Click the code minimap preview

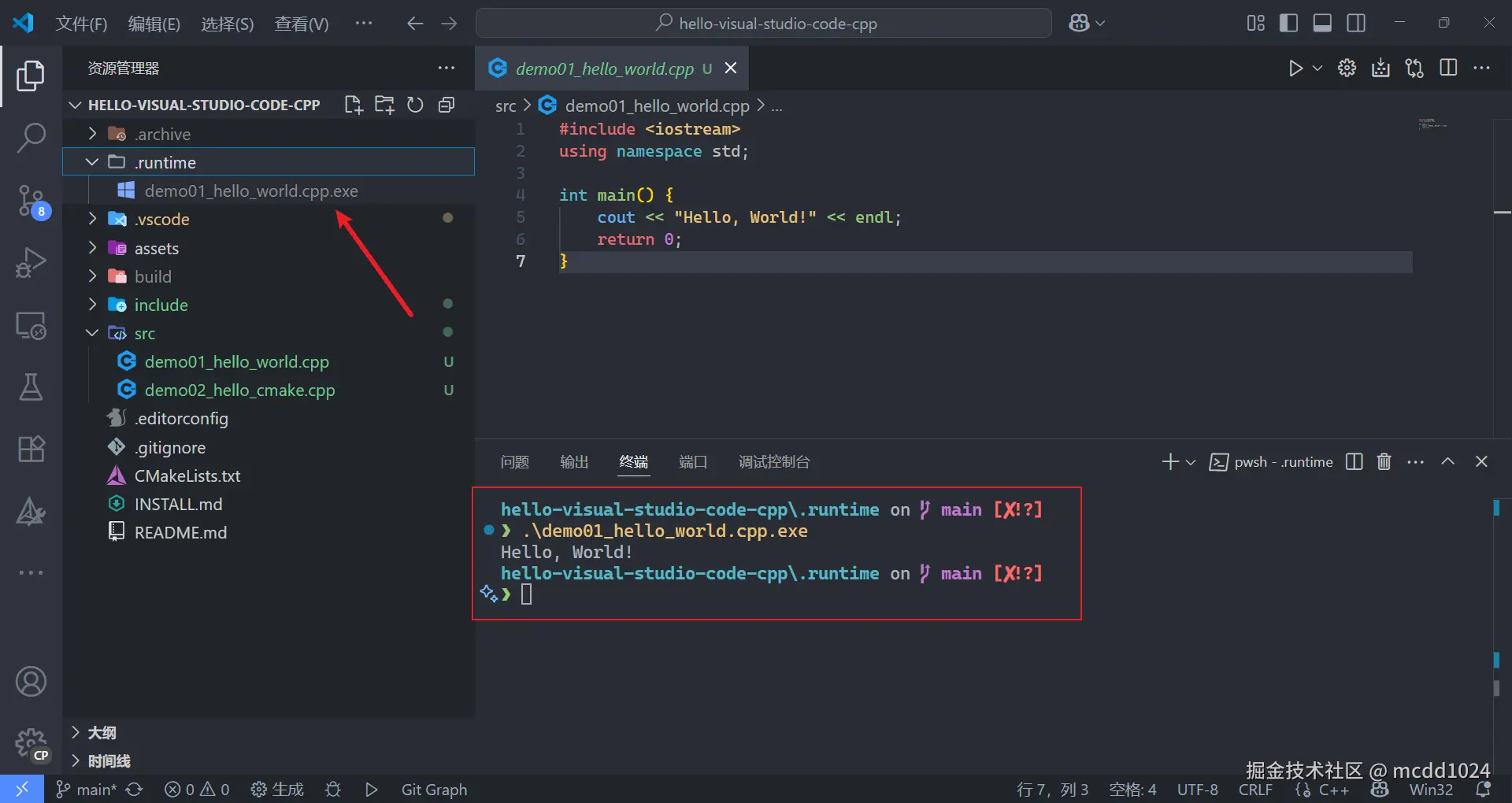1432,124
